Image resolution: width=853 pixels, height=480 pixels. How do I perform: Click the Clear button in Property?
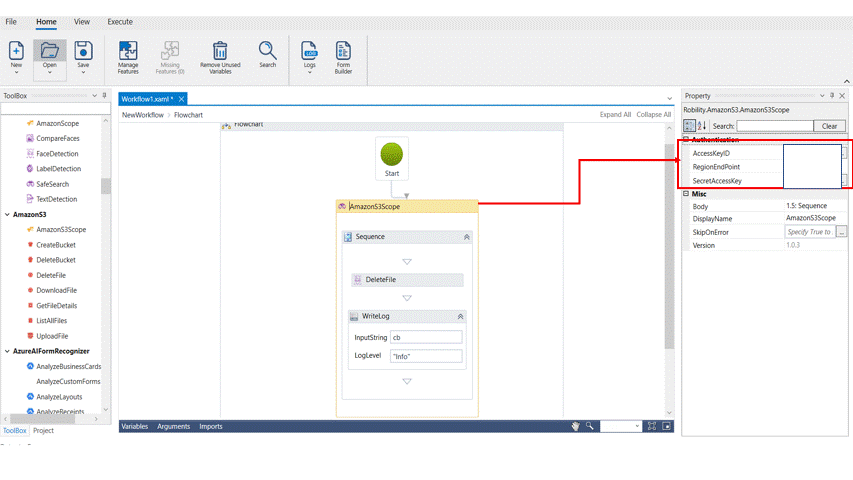click(829, 126)
